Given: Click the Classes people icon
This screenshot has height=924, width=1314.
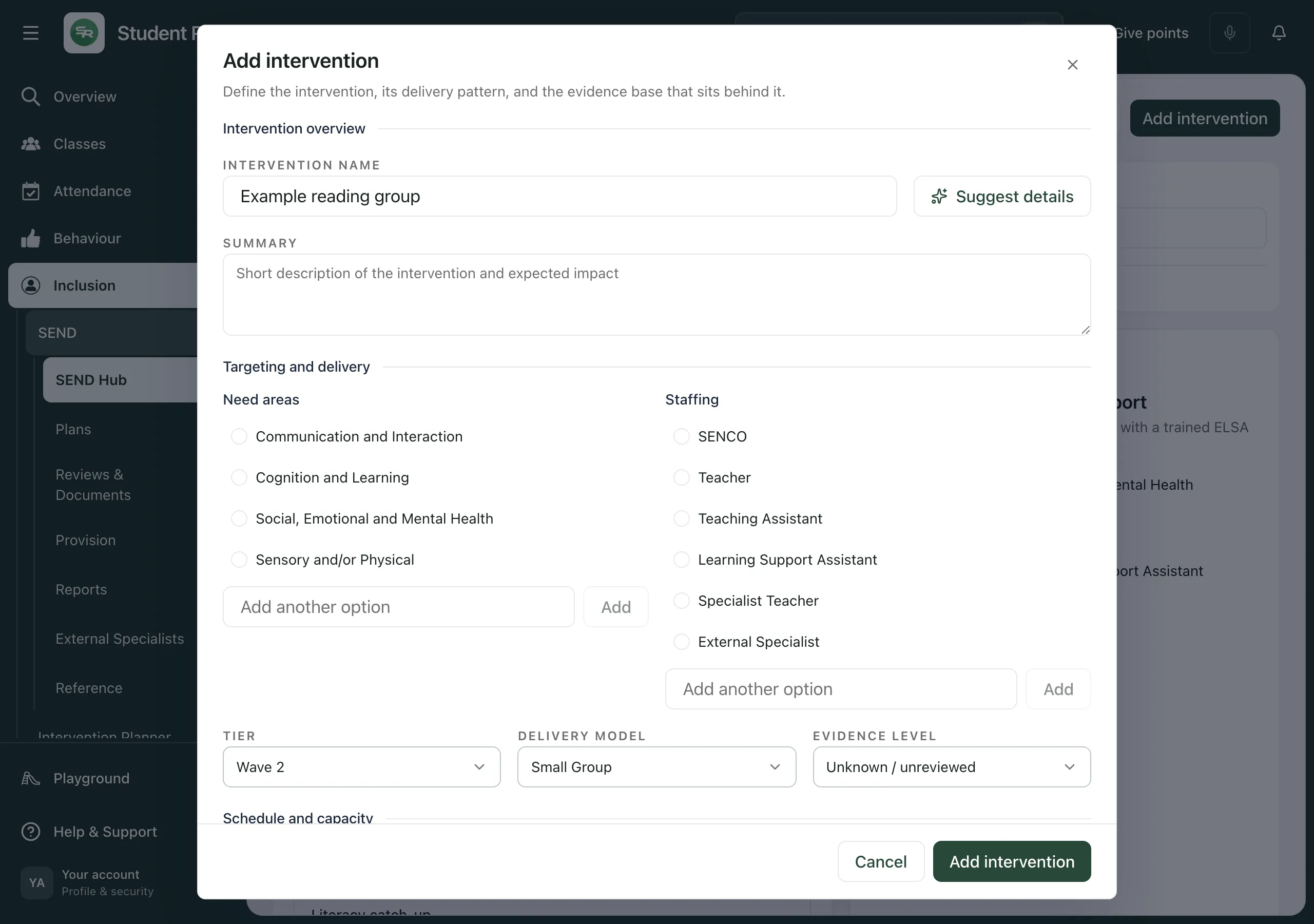Looking at the screenshot, I should (x=31, y=144).
